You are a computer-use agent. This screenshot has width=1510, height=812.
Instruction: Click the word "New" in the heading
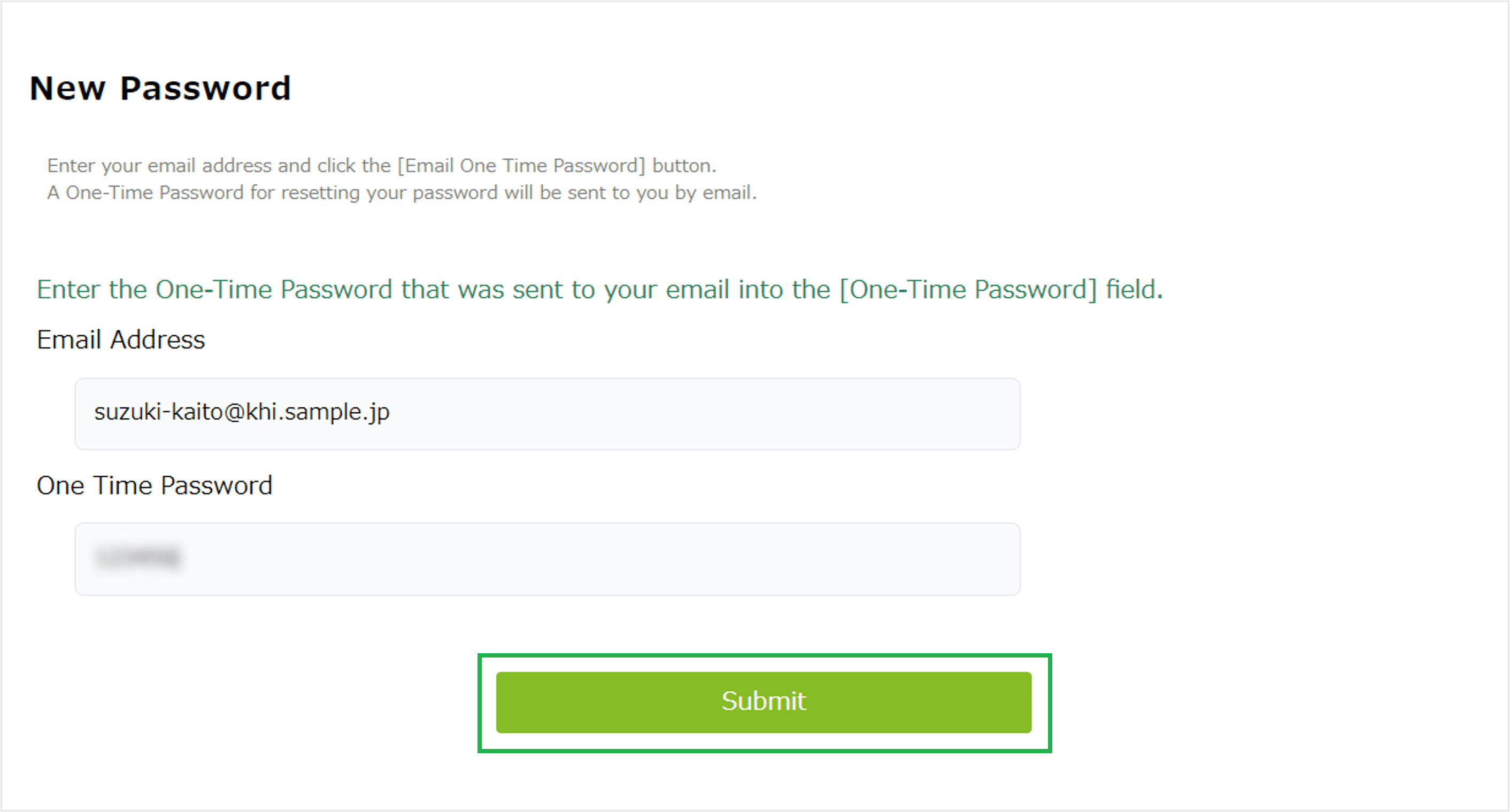(x=67, y=88)
